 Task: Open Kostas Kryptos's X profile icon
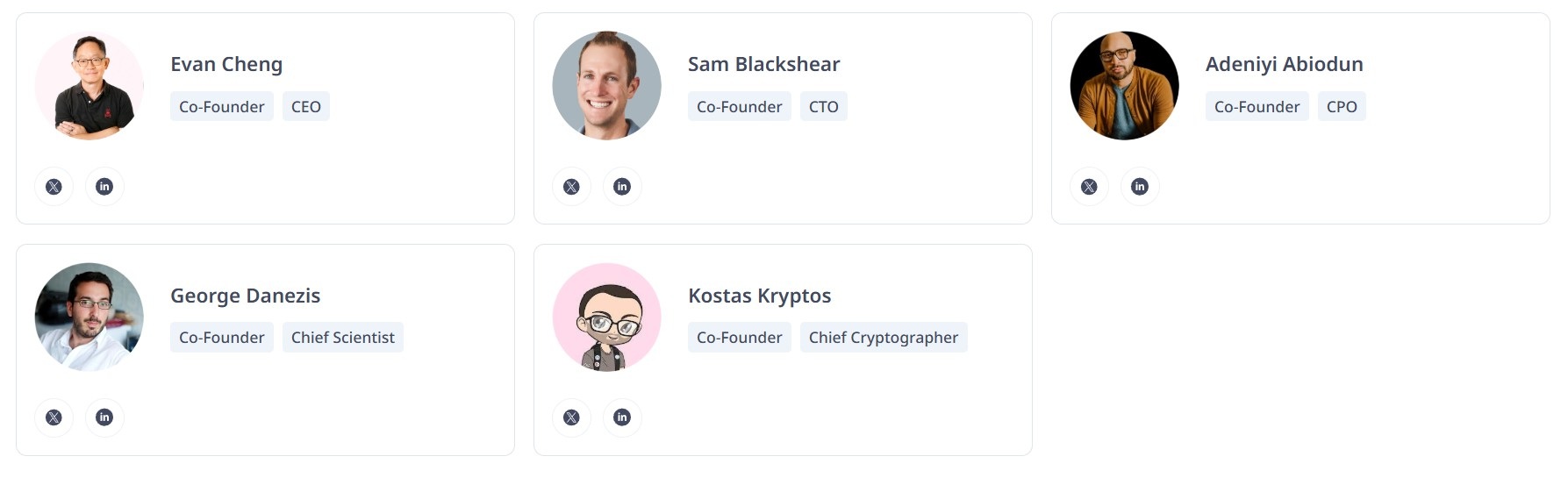(x=571, y=417)
